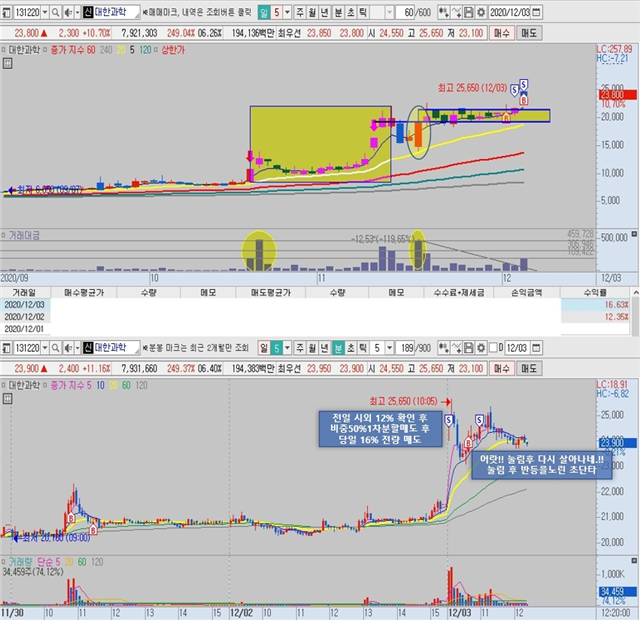Open minute interval dropdown showing 5

point(389,348)
